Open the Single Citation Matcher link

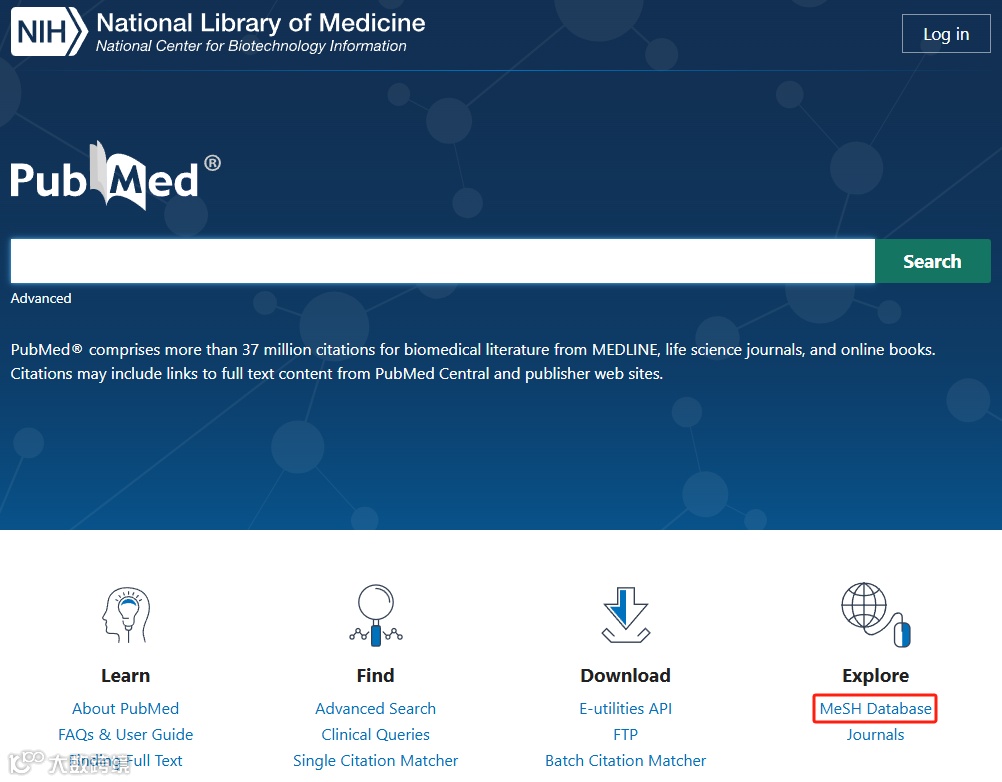pos(376,761)
